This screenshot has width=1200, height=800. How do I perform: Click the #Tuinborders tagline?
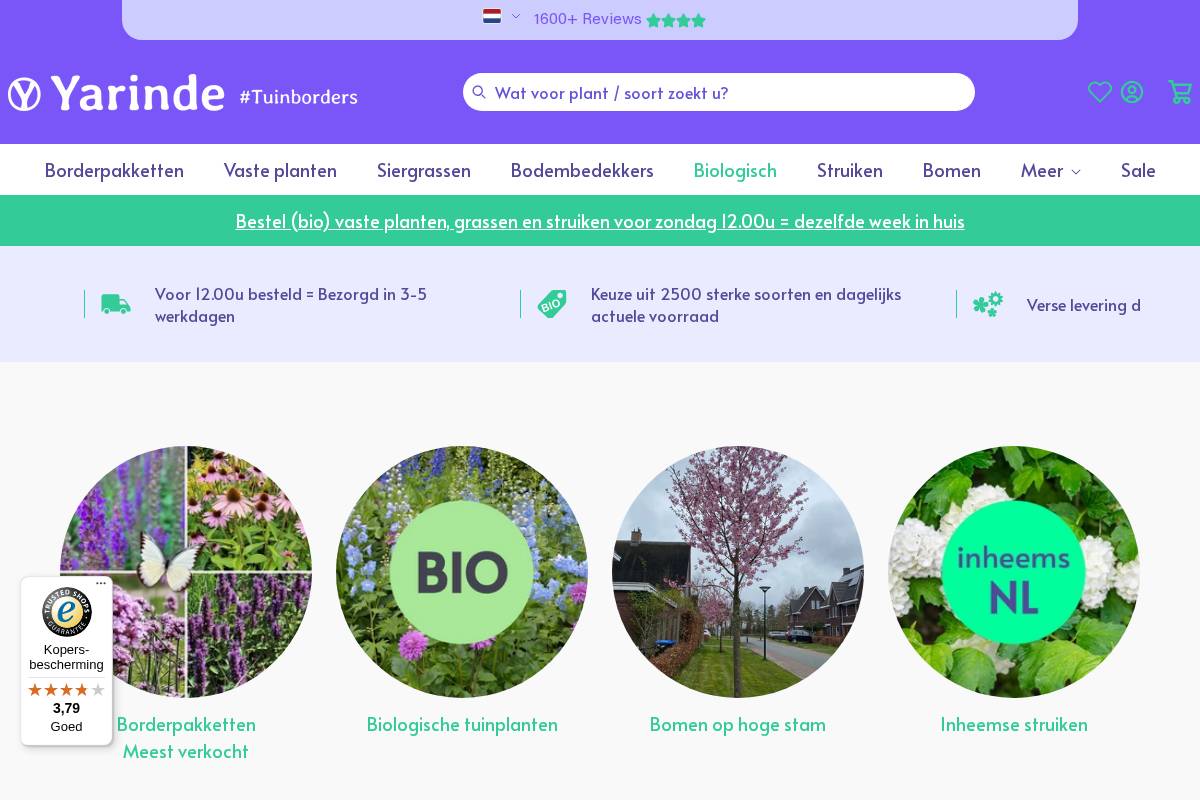coord(299,96)
